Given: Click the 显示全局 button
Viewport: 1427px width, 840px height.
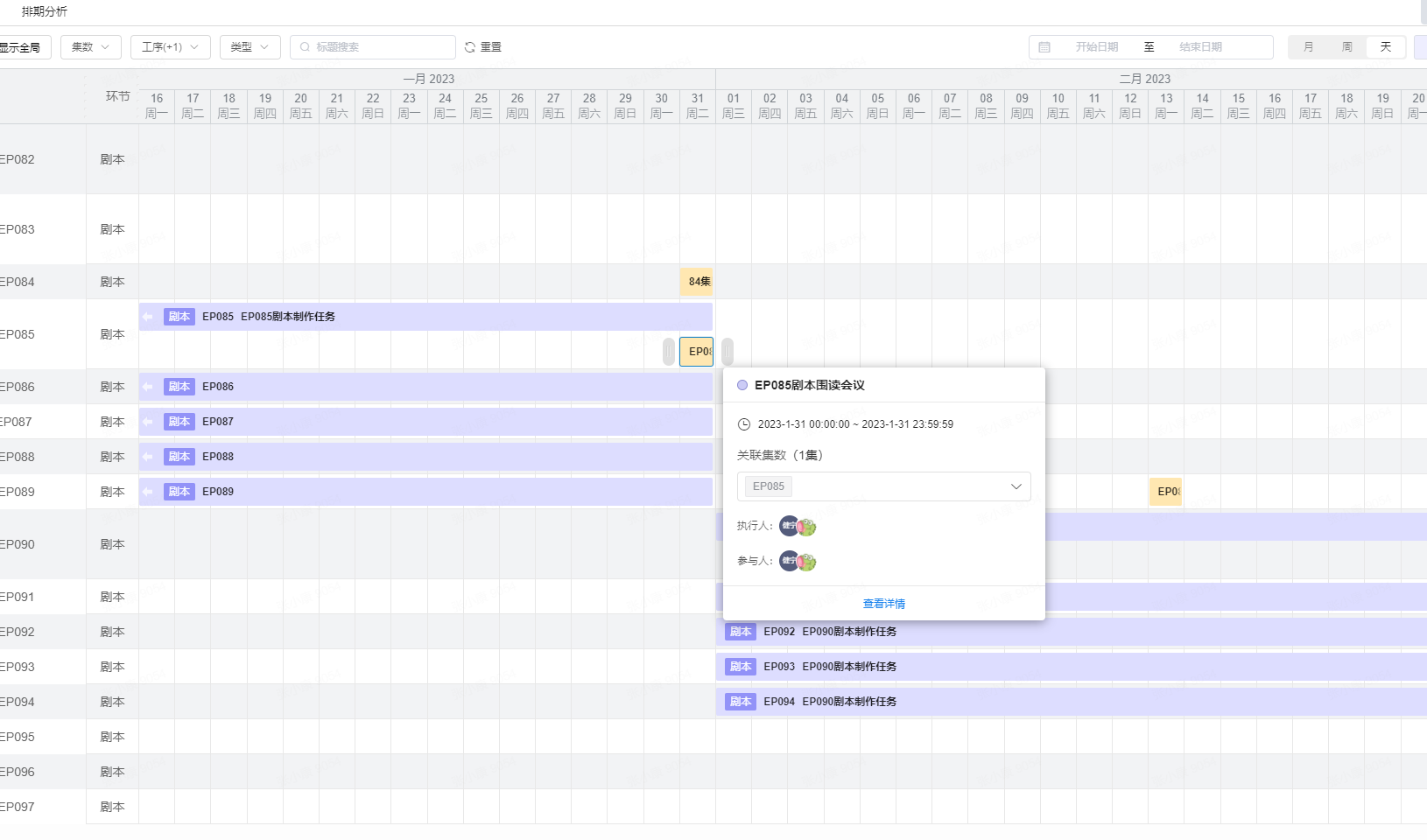Looking at the screenshot, I should [21, 47].
